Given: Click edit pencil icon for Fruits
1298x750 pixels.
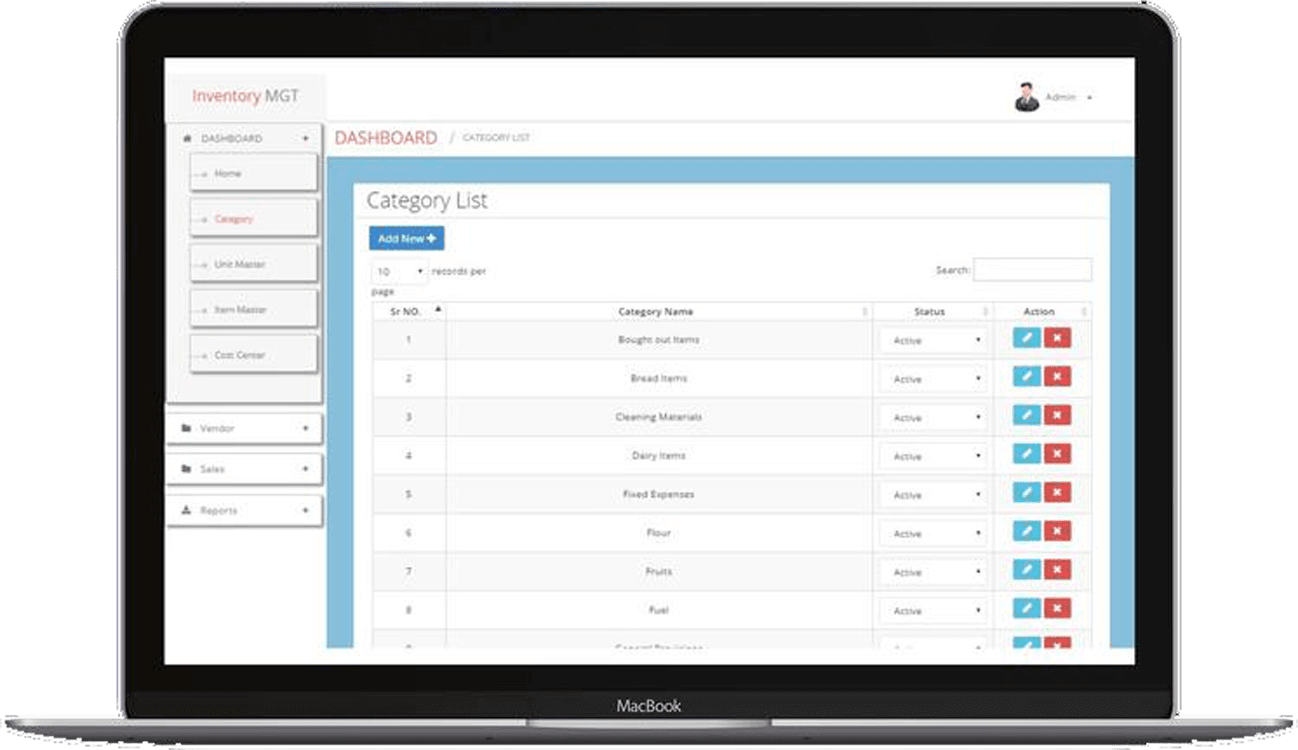Looking at the screenshot, I should (1026, 569).
